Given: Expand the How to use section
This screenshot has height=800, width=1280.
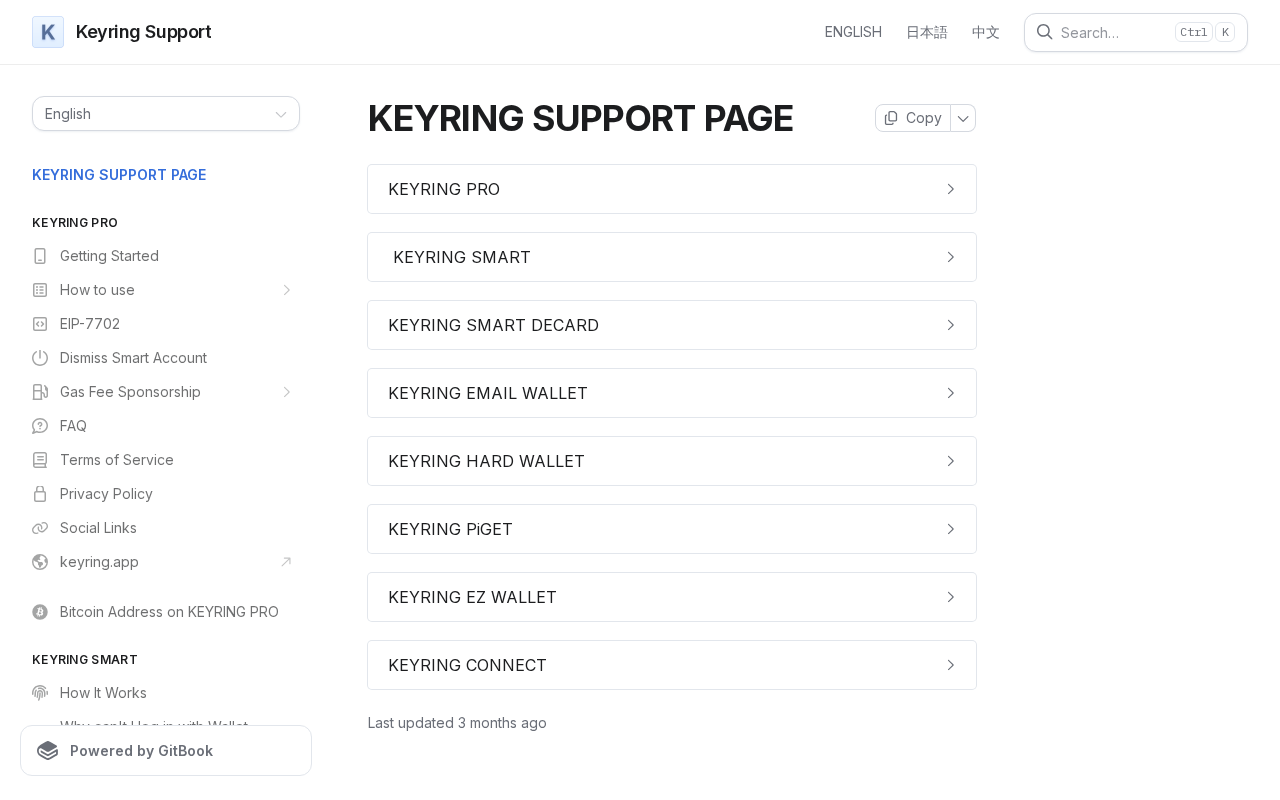Looking at the screenshot, I should (x=286, y=290).
